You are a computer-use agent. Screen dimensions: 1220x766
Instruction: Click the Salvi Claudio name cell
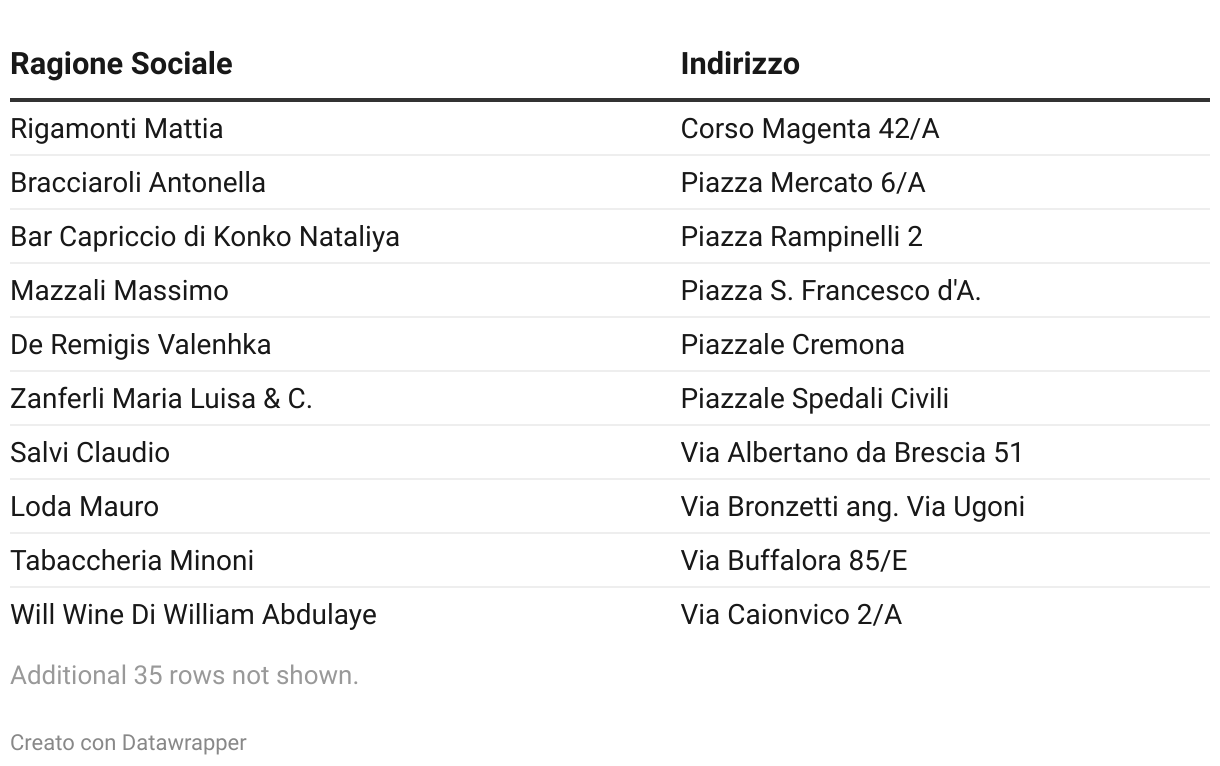(90, 452)
